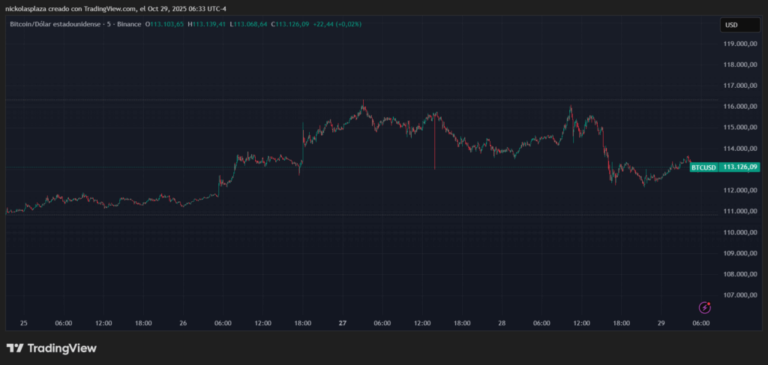Click the 115.000,00 price axis label
The width and height of the screenshot is (768, 365).
[x=740, y=127]
